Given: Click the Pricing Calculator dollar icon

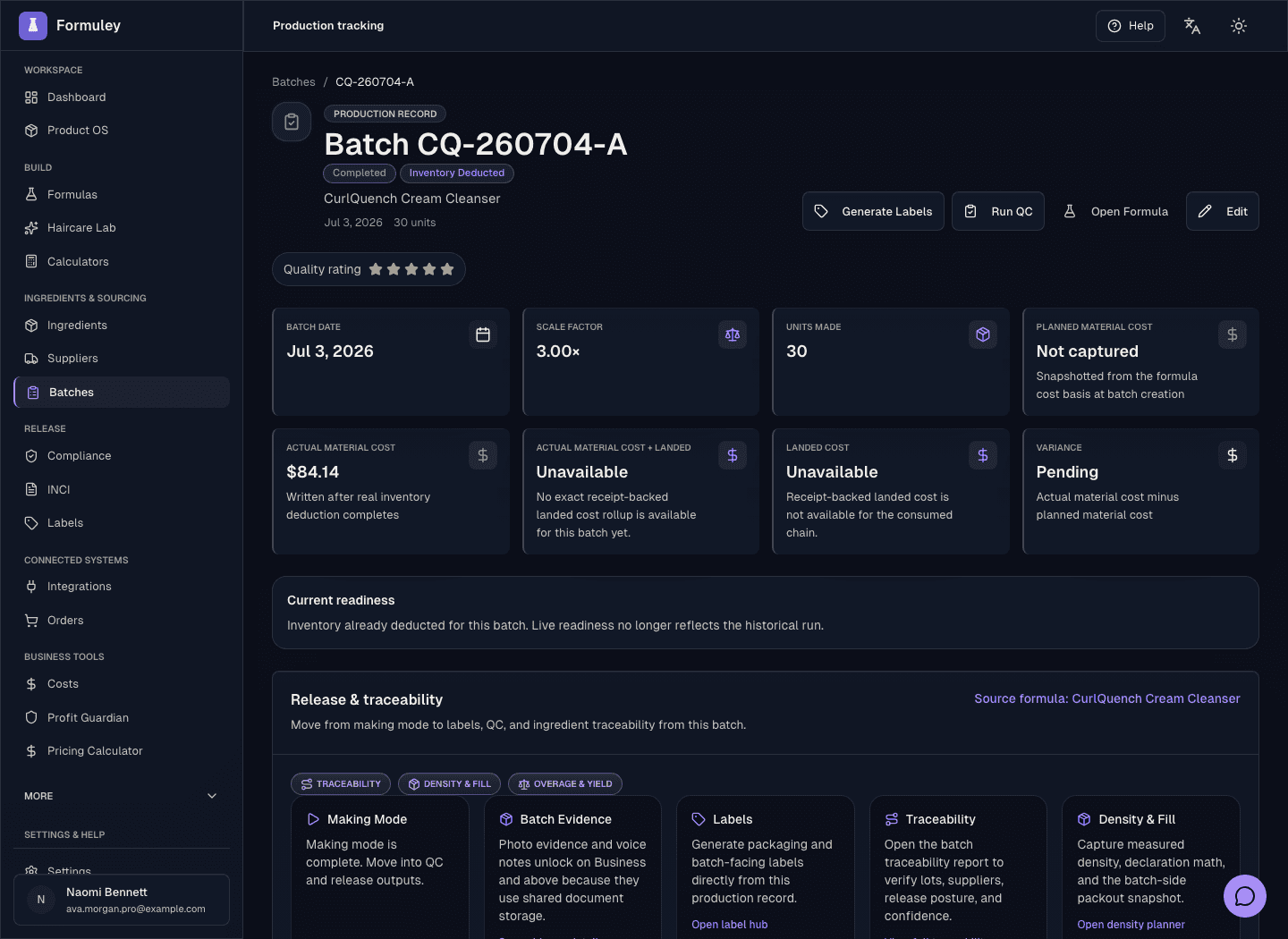Looking at the screenshot, I should [x=31, y=751].
